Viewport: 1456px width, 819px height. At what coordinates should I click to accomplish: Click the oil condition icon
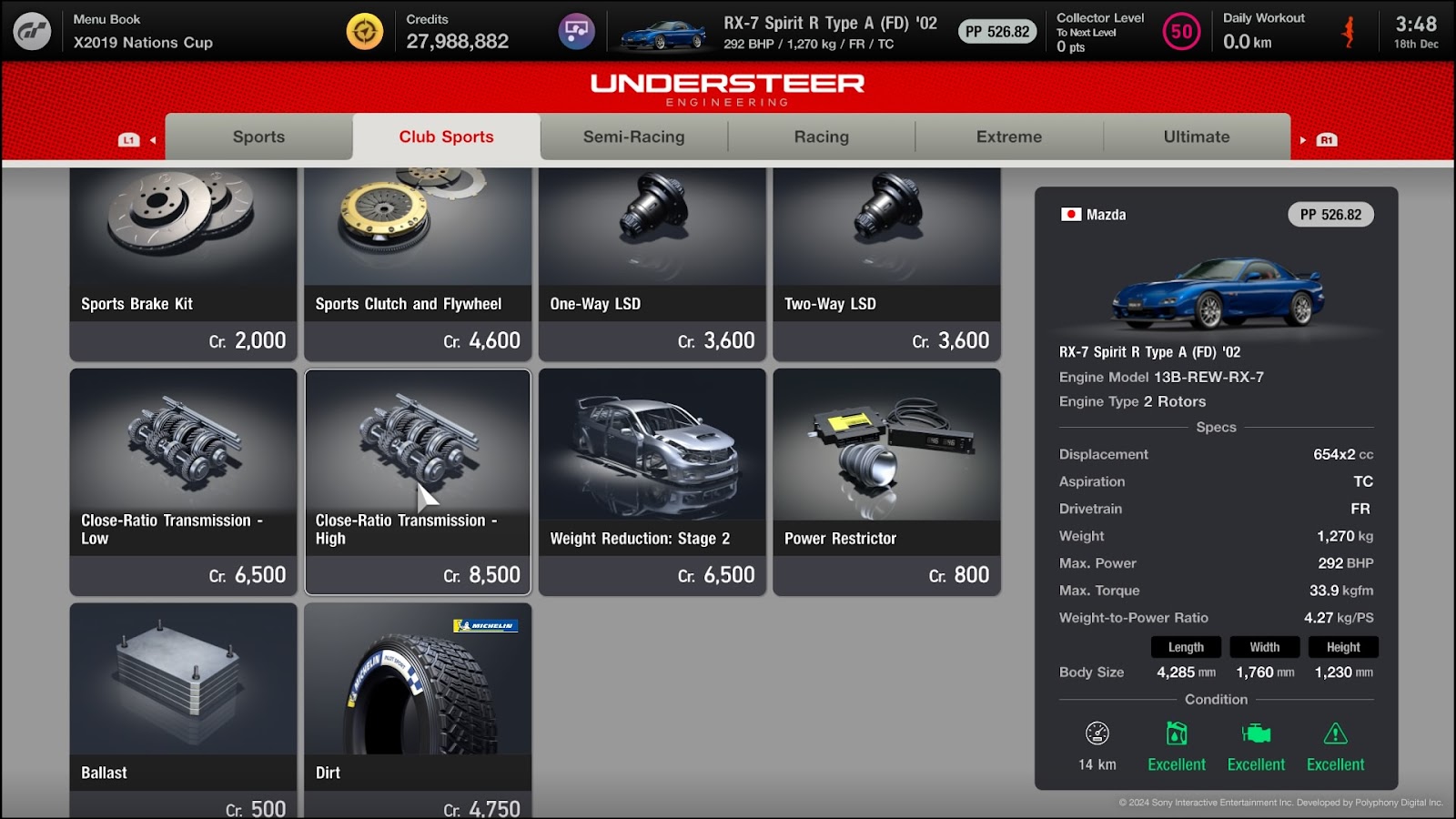1177,733
